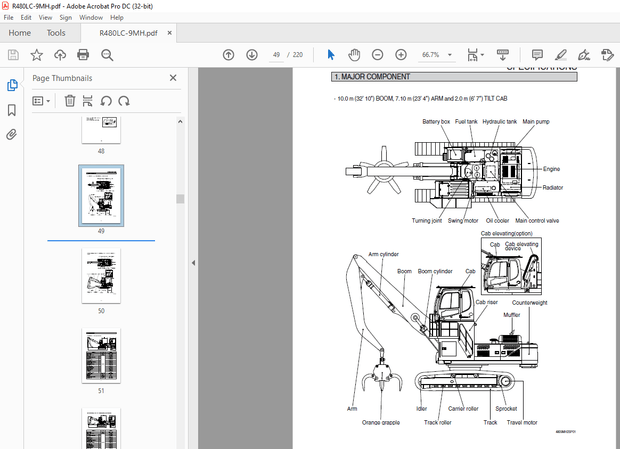This screenshot has width=620, height=449.
Task: Select page 48 thumbnail
Action: click(x=101, y=130)
